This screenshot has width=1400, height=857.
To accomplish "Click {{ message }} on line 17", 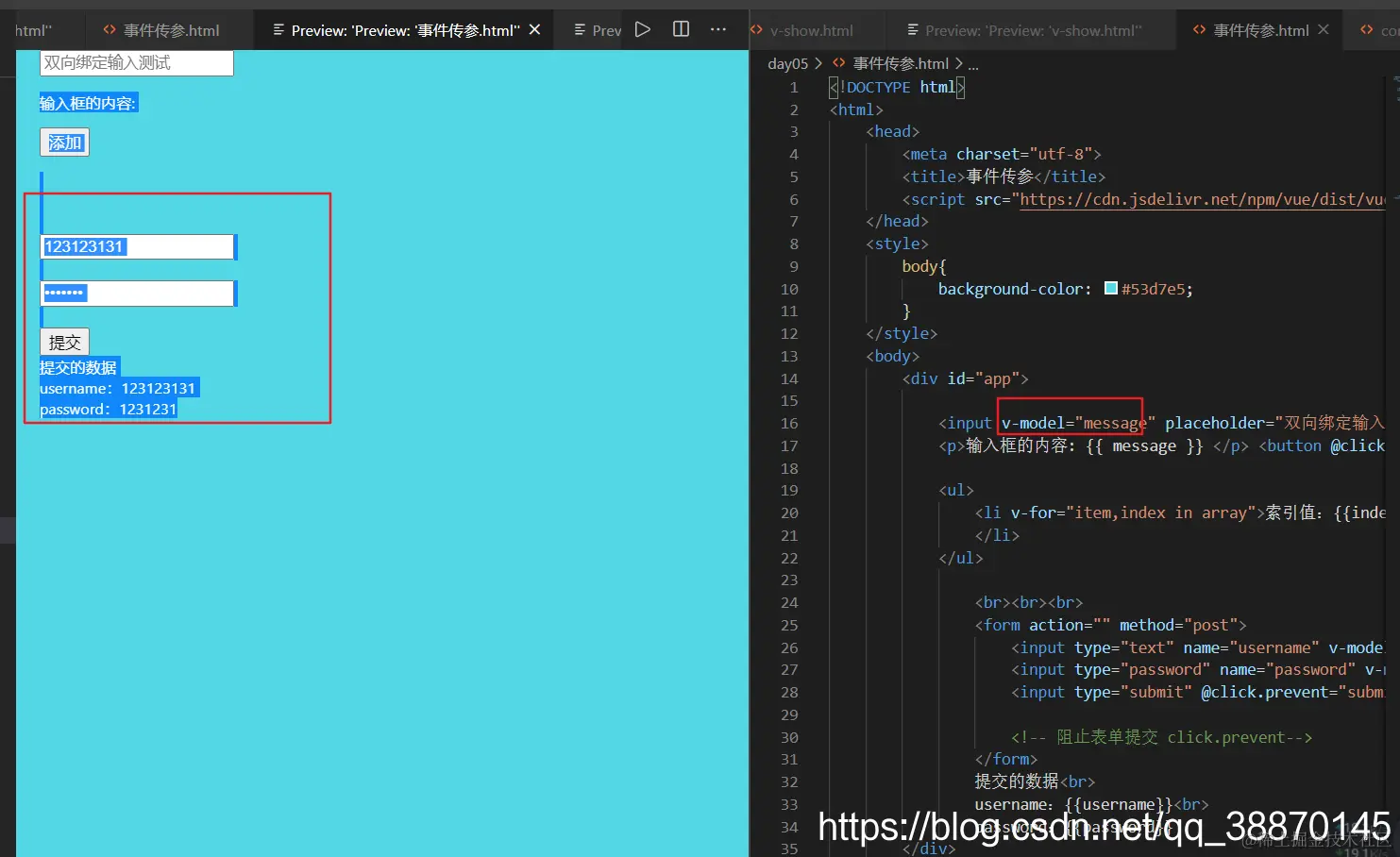I will point(1144,445).
